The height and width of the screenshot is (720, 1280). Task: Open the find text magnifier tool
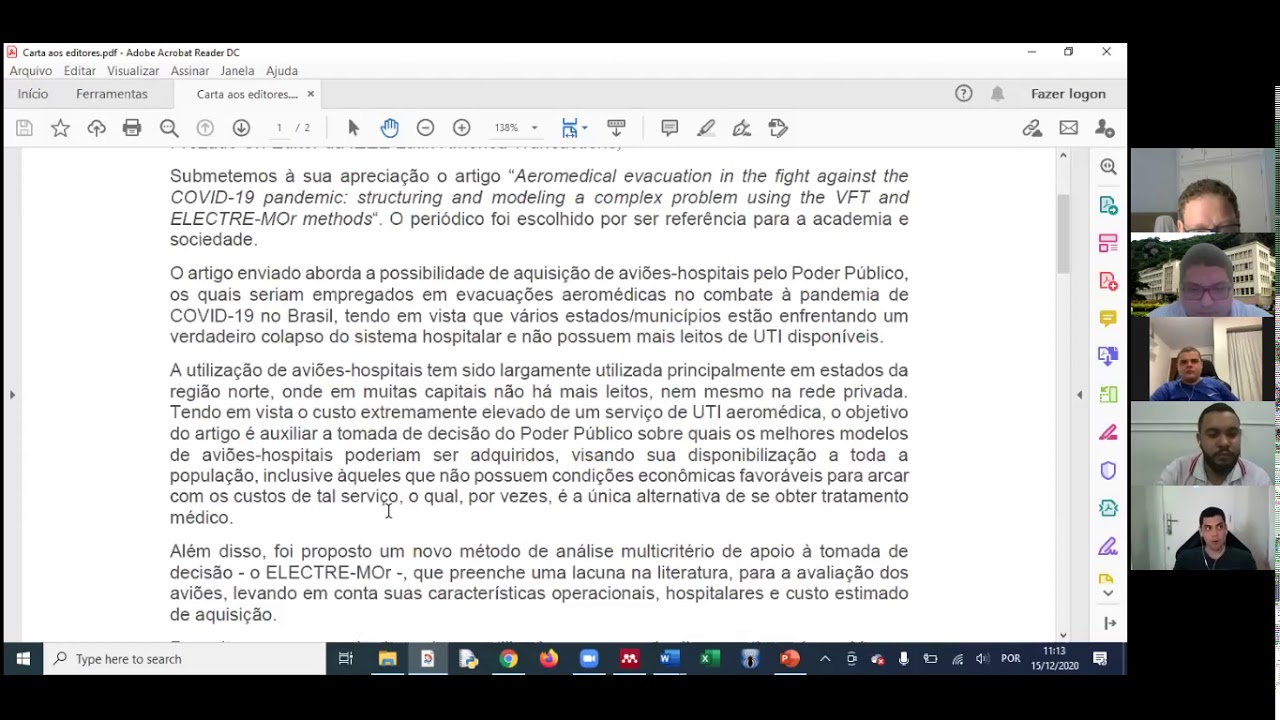click(x=169, y=128)
